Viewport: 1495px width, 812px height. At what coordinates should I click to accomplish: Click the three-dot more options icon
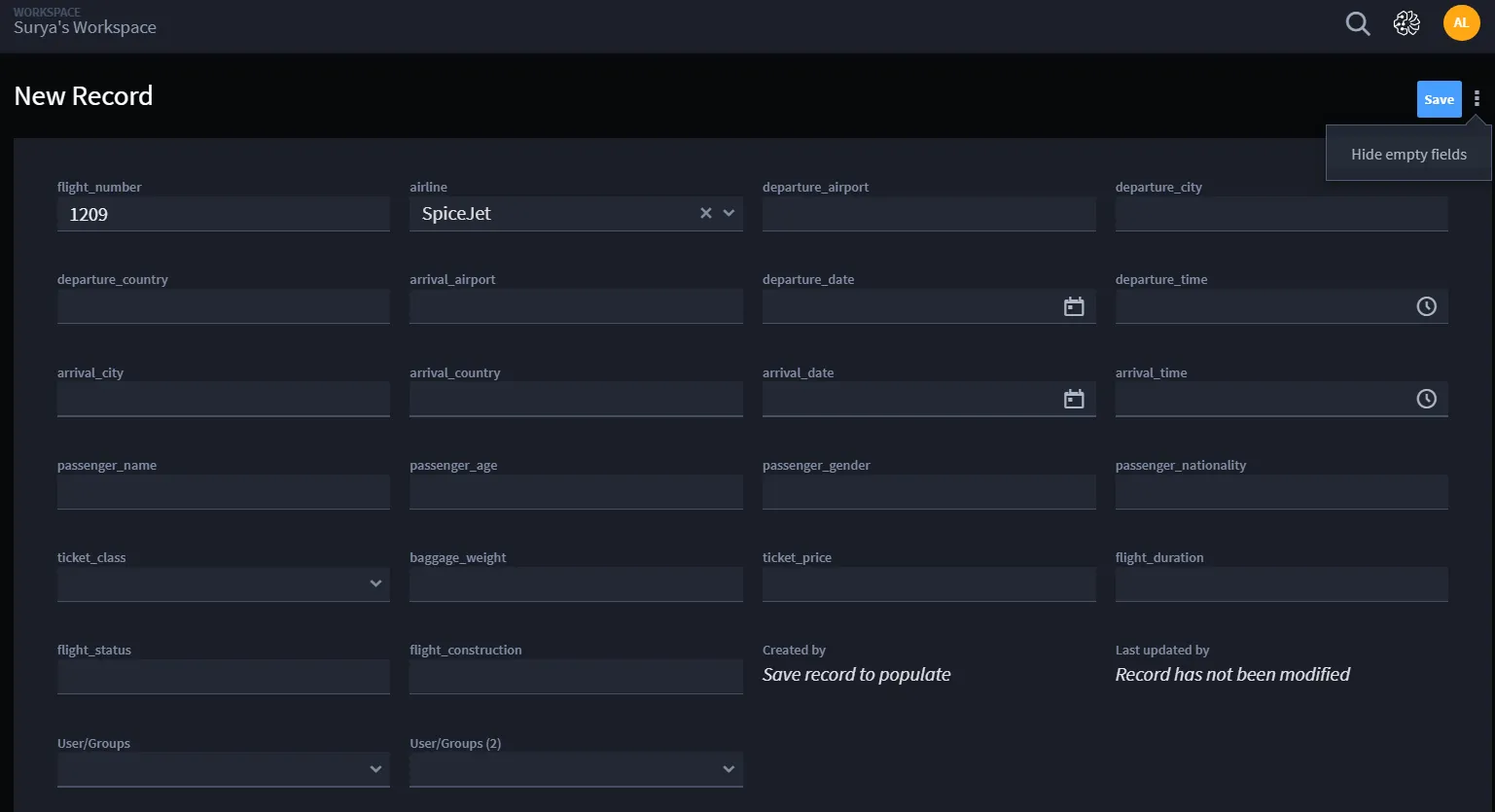(1477, 99)
